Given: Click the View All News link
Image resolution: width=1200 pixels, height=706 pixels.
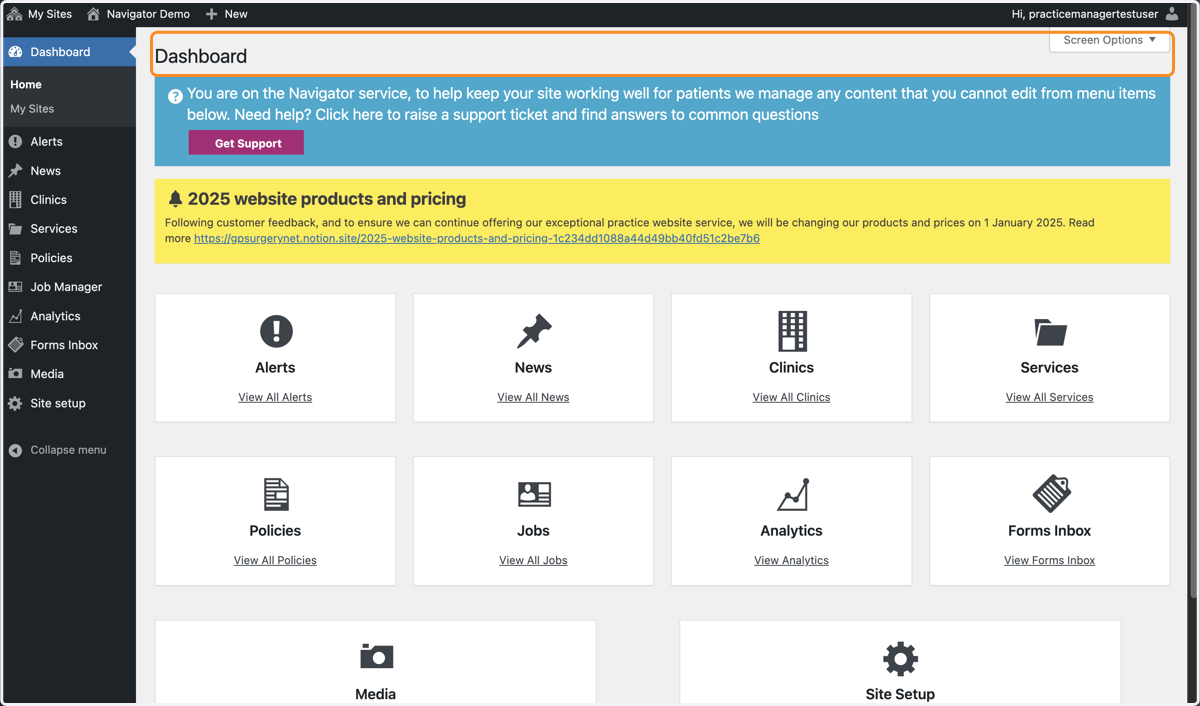Looking at the screenshot, I should click(x=533, y=397).
